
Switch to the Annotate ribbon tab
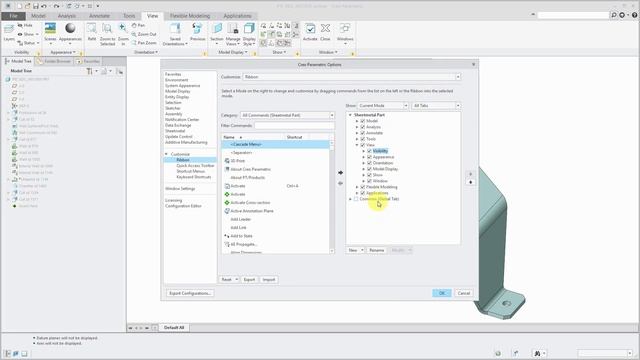click(x=100, y=16)
